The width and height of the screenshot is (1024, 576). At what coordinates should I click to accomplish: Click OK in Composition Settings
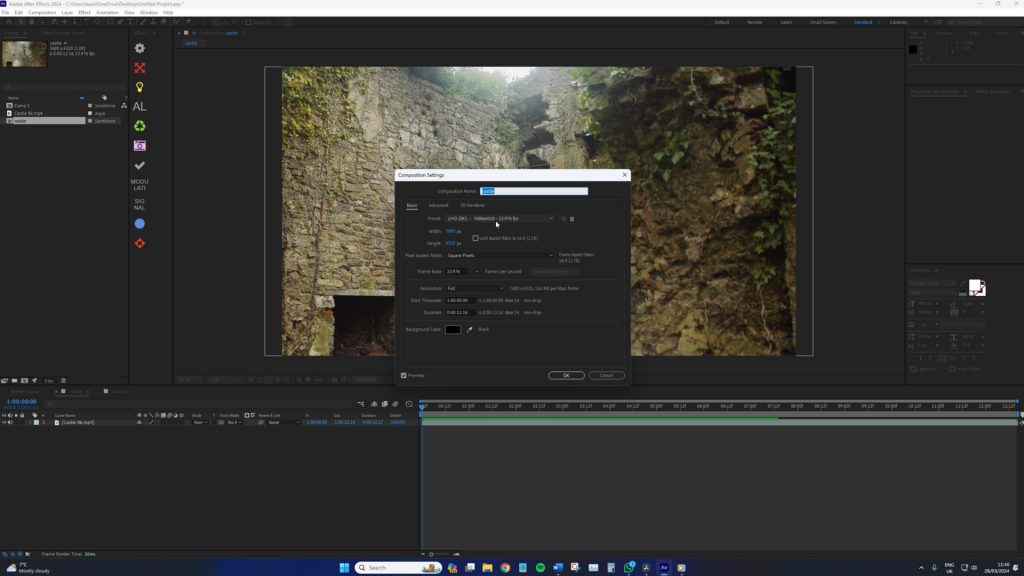566,376
